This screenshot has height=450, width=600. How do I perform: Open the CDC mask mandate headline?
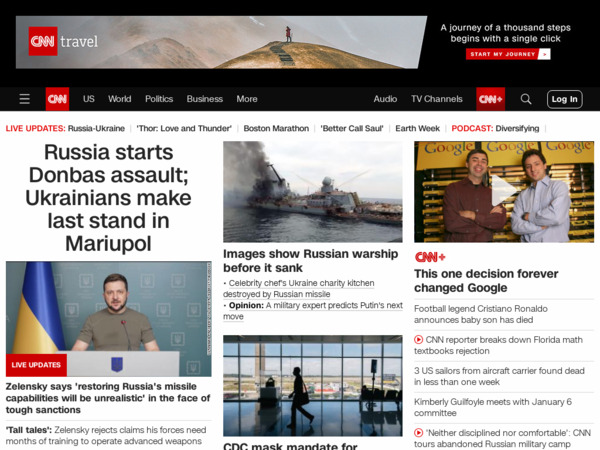pos(290,446)
